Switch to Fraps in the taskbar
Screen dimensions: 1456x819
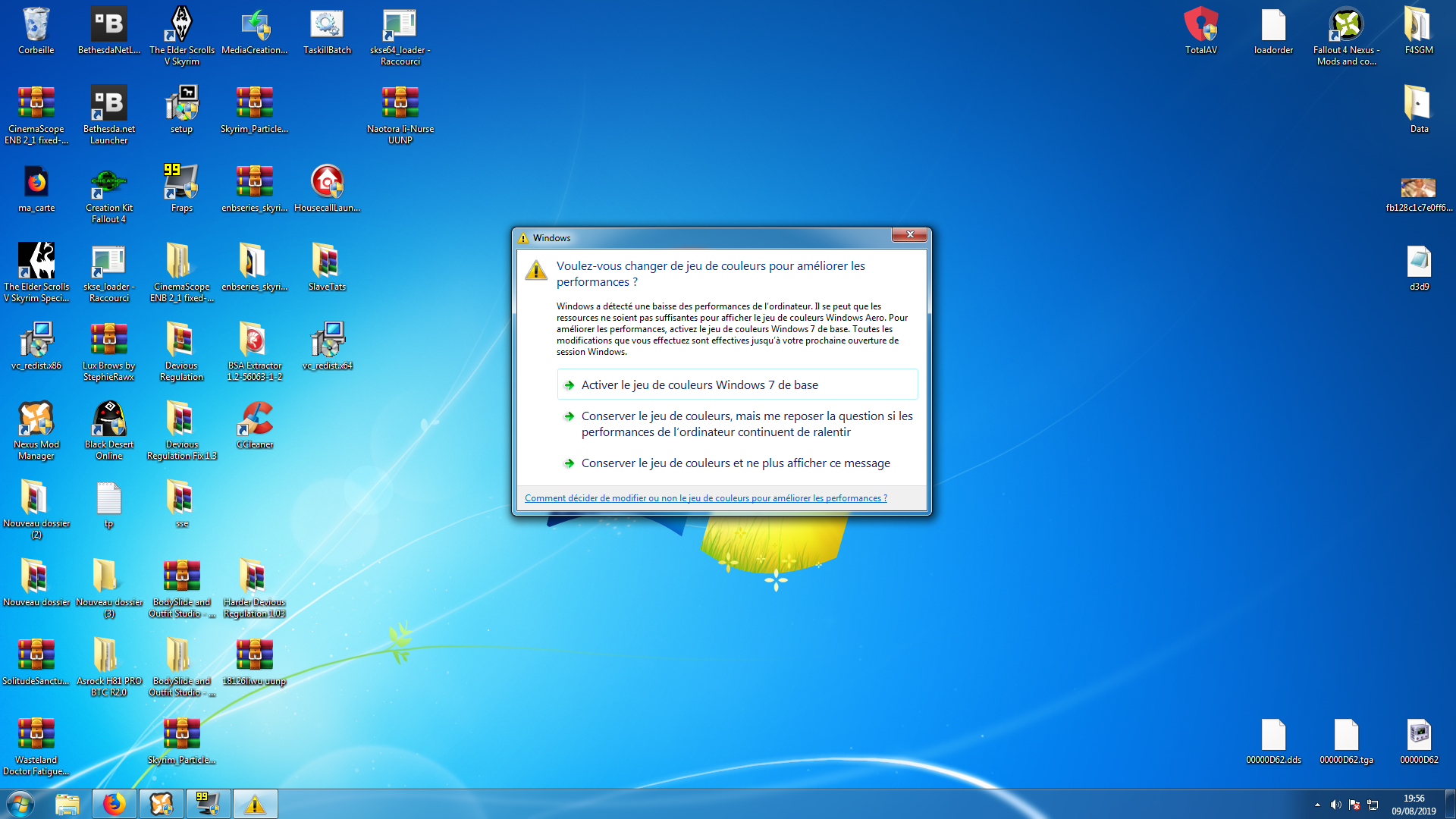[x=208, y=804]
